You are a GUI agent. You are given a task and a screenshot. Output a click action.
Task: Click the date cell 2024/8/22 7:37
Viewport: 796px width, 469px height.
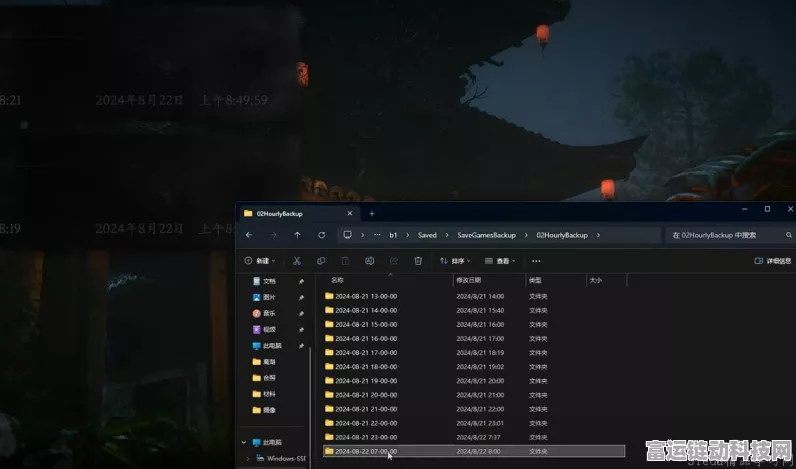[478, 437]
